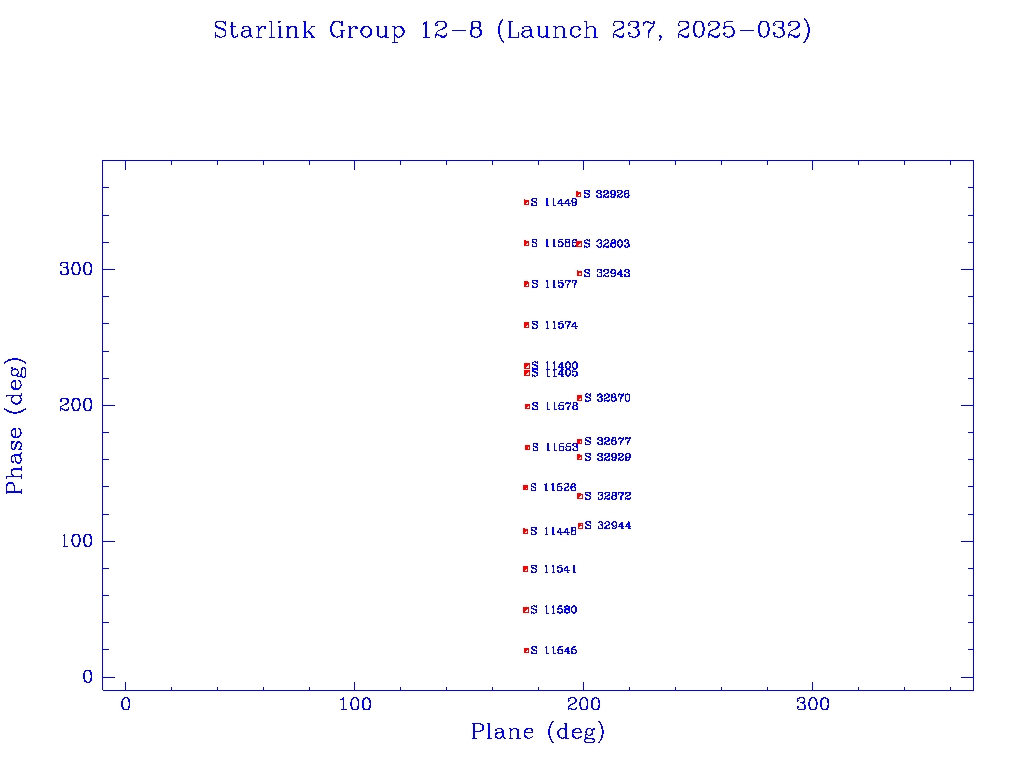Select the red data point for S 32943
This screenshot has height=768, width=1024.
[x=579, y=274]
